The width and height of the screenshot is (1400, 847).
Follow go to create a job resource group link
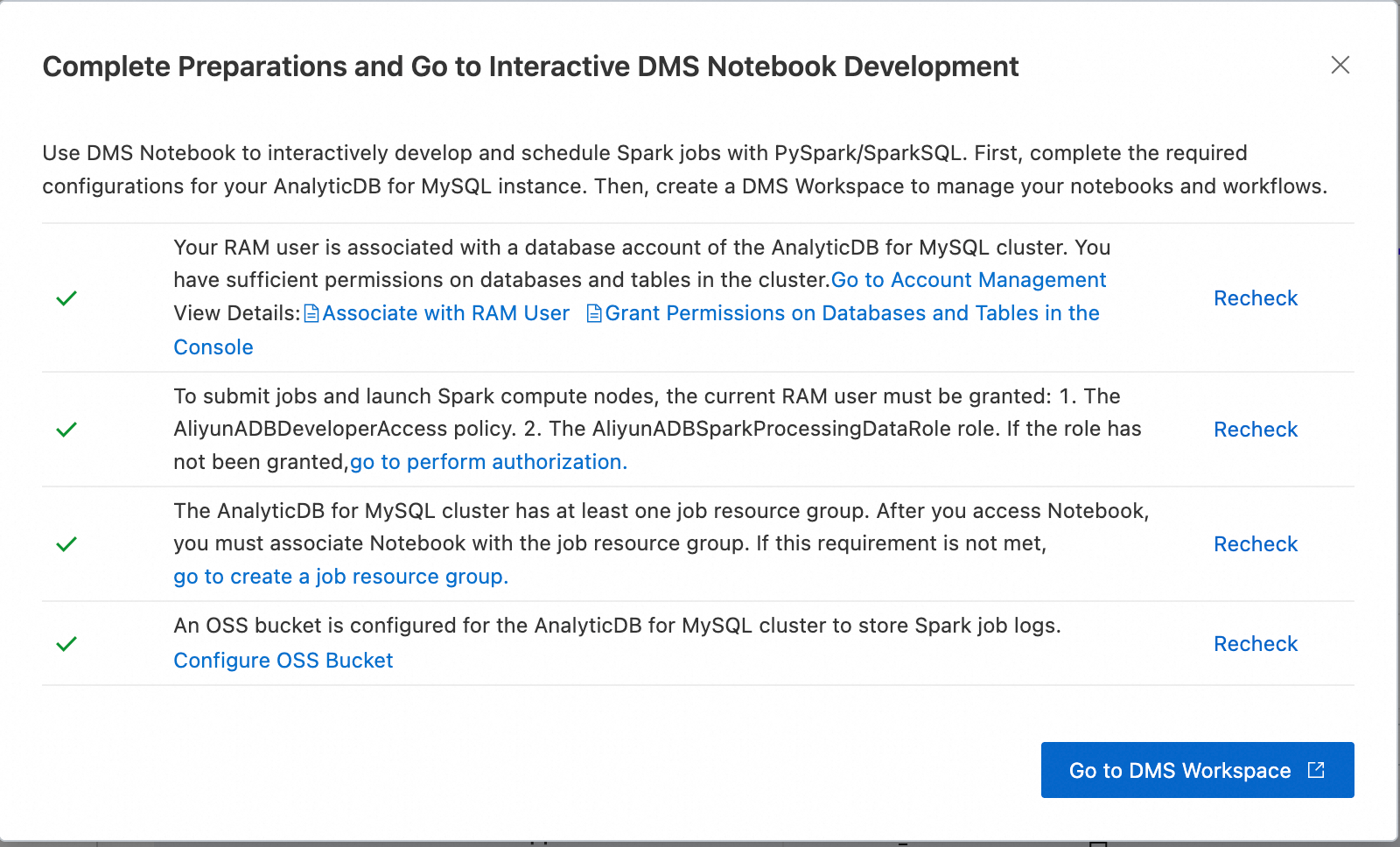pyautogui.click(x=340, y=577)
